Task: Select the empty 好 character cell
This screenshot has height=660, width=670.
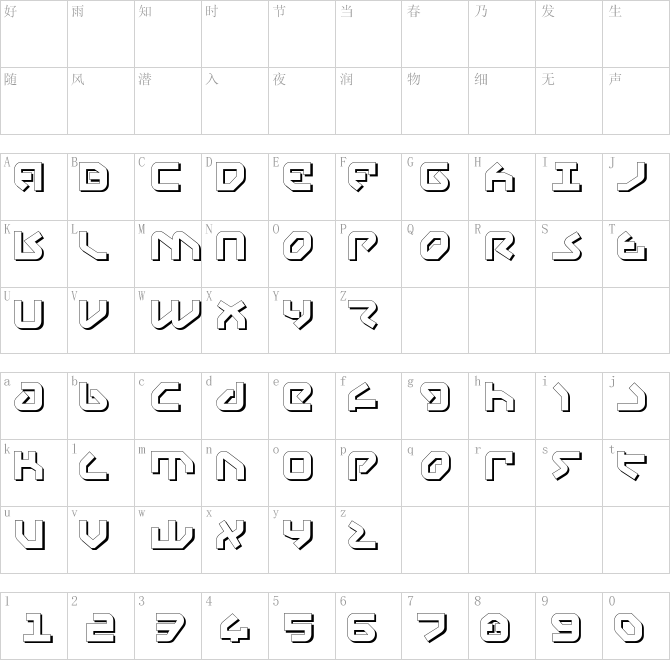Action: 34,34
